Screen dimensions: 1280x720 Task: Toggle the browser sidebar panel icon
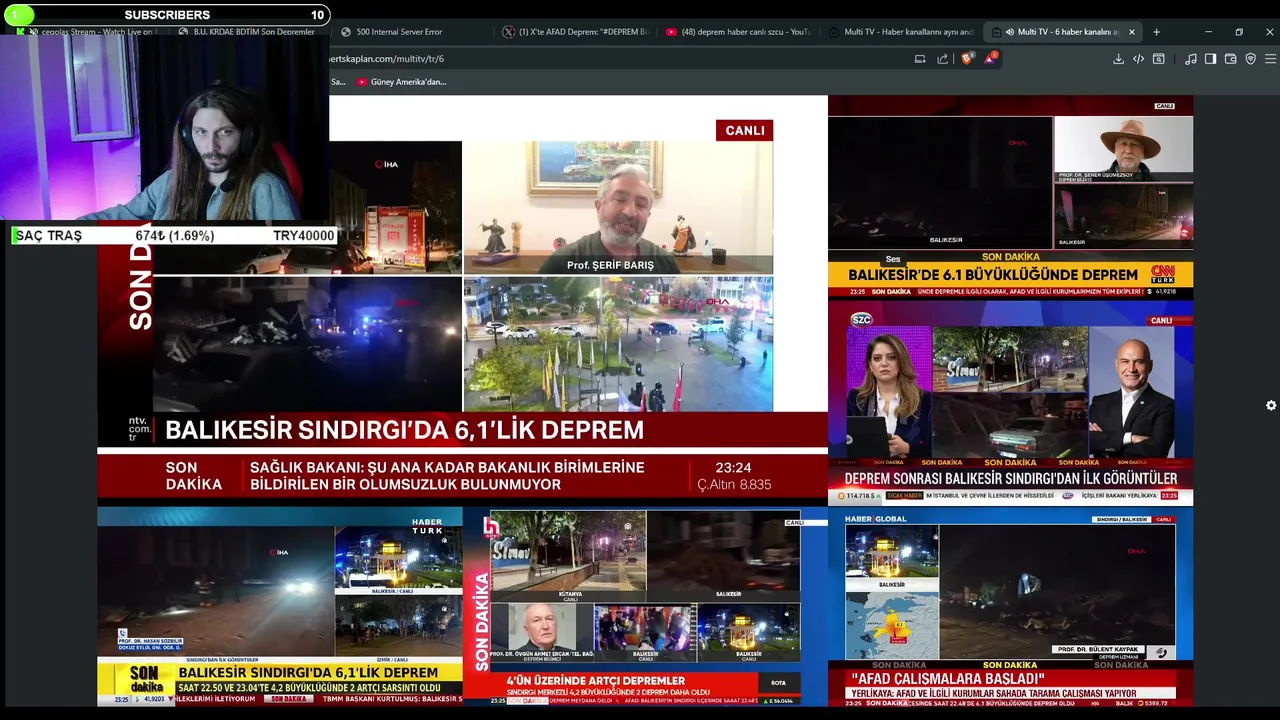1210,59
